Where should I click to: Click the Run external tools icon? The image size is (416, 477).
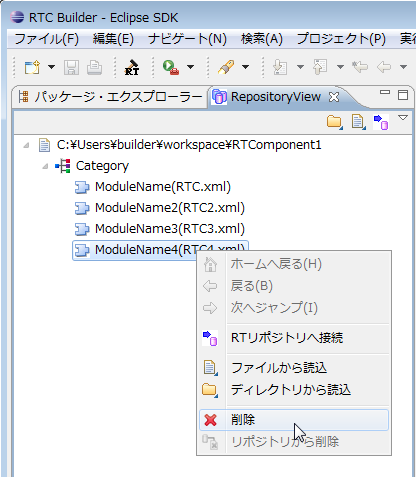171,67
